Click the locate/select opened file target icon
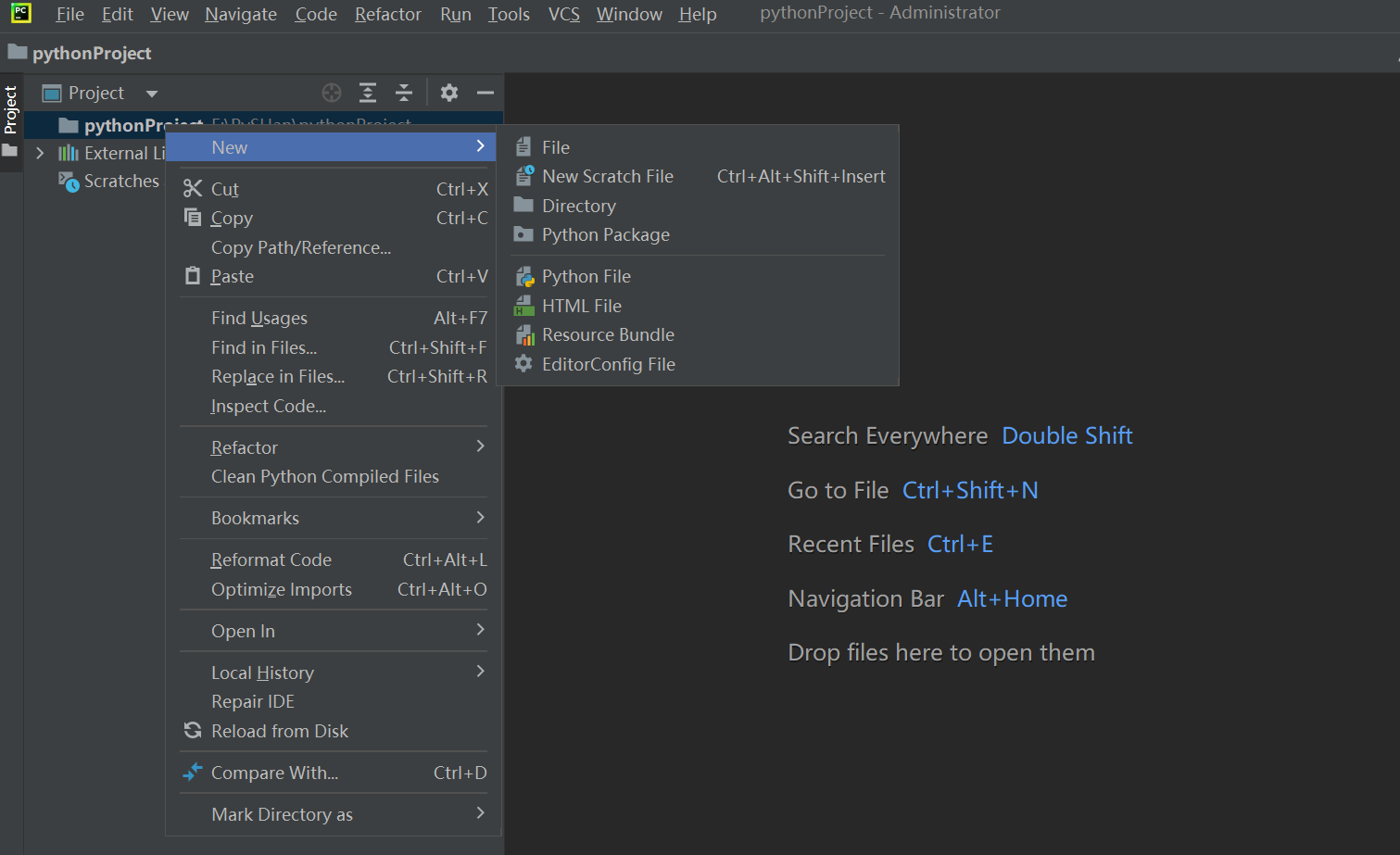 point(332,93)
